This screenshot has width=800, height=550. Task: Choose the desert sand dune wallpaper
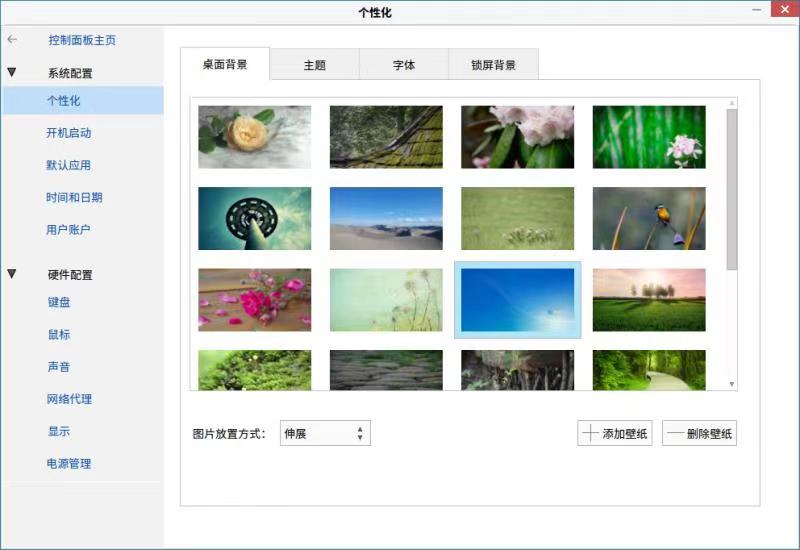[386, 218]
